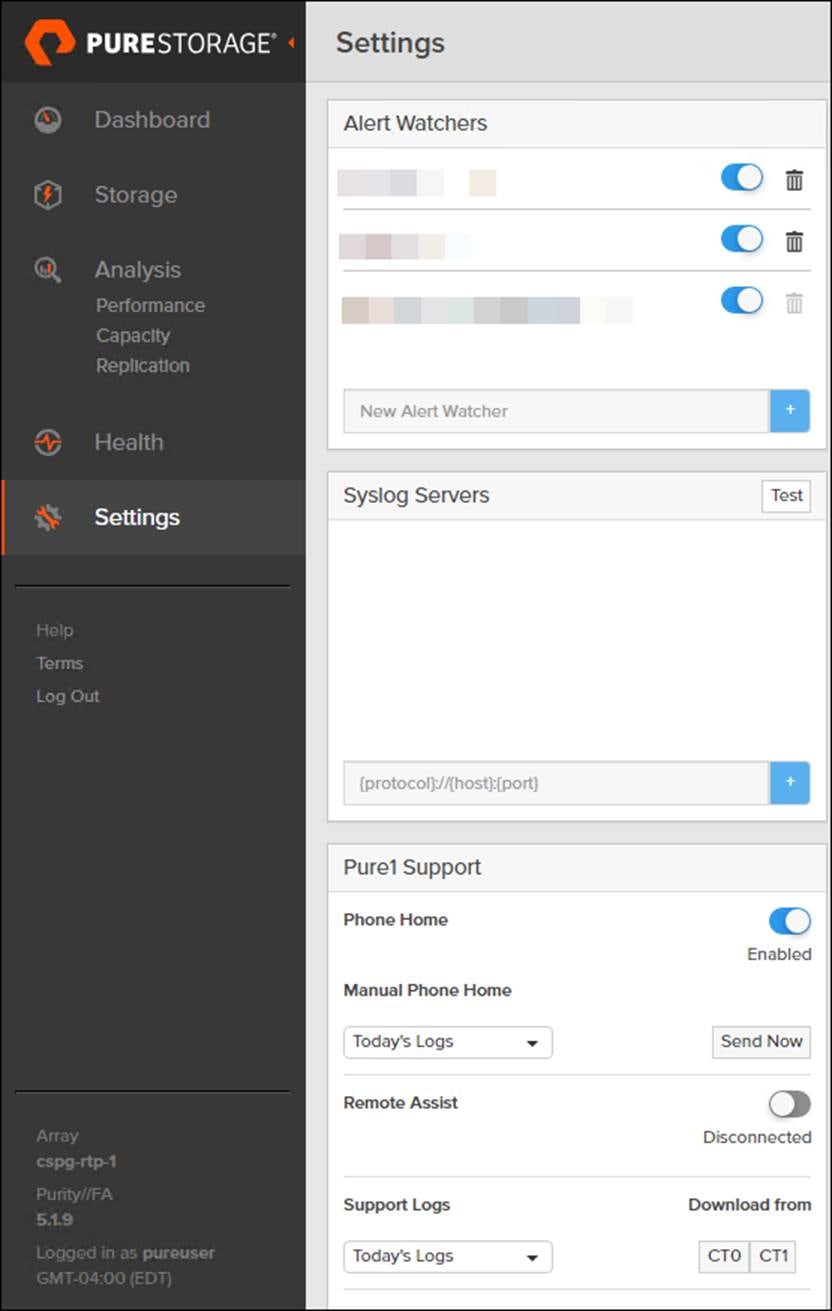Open the Support Logs dropdown
This screenshot has height=1311, width=832.
[x=447, y=1256]
